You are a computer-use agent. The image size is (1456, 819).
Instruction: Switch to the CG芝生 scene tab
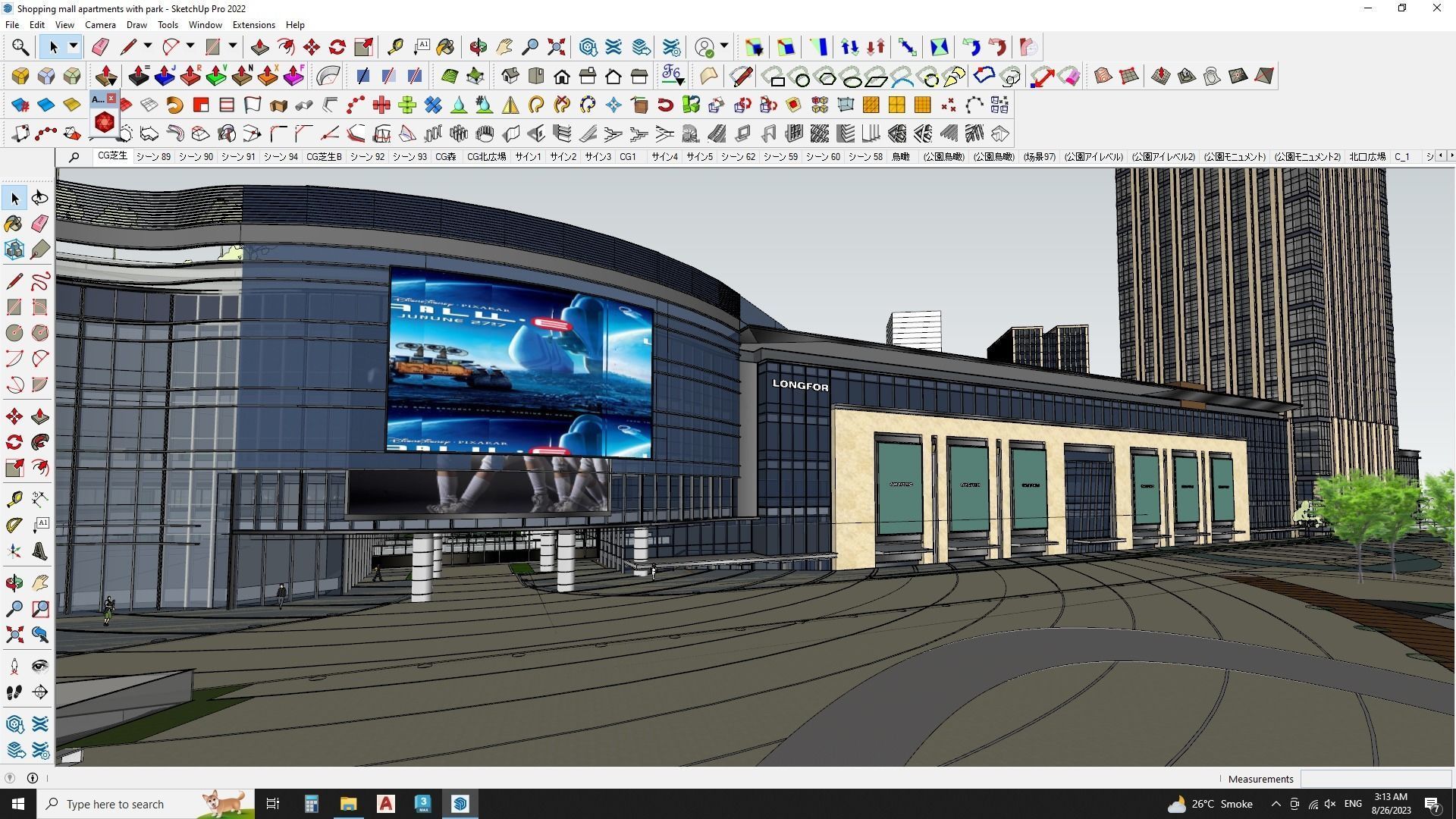[x=112, y=156]
